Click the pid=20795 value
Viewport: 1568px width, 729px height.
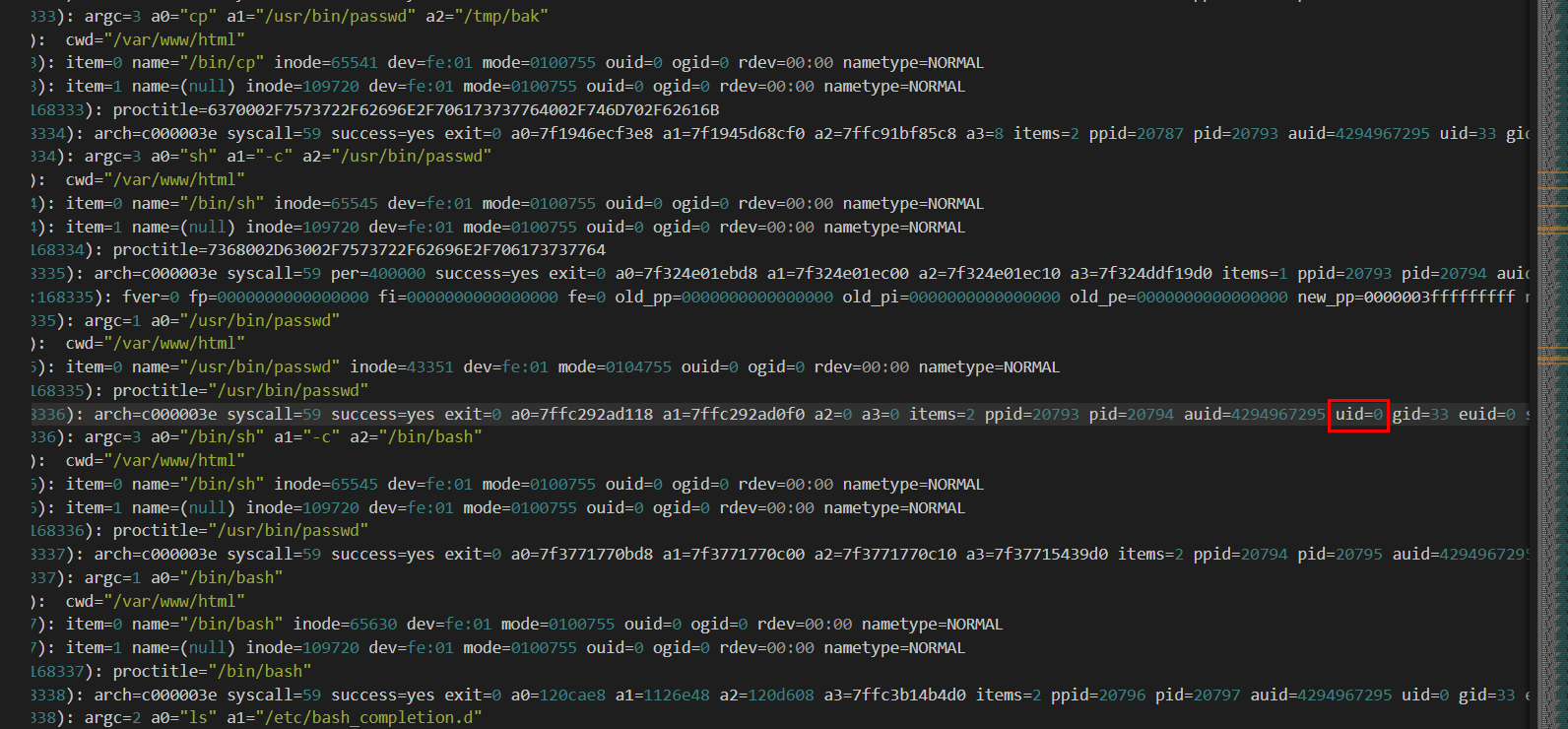[x=1340, y=554]
